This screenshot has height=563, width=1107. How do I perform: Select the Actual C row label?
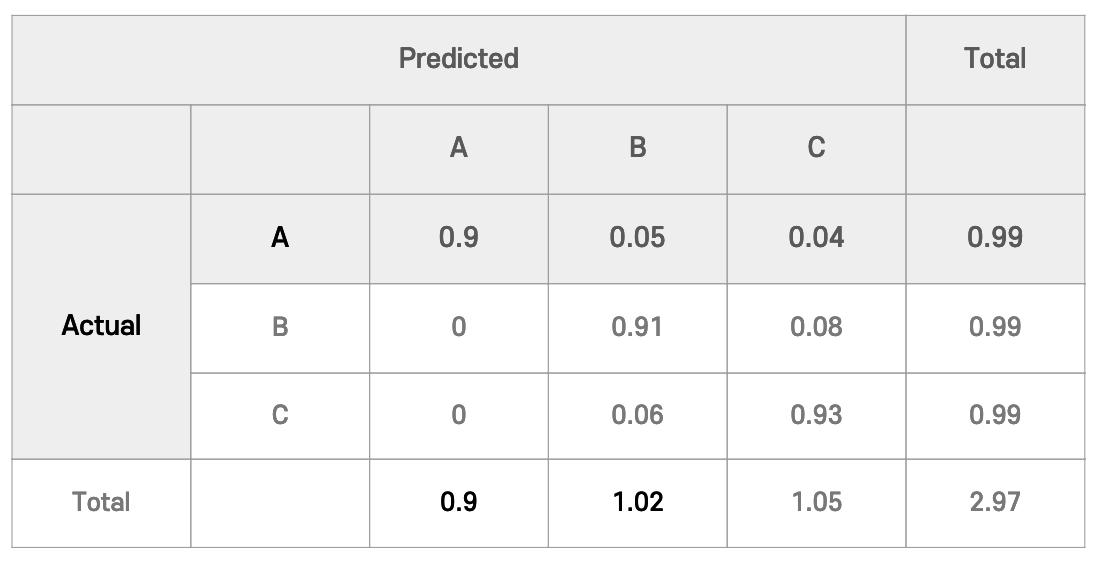pyautogui.click(x=280, y=416)
